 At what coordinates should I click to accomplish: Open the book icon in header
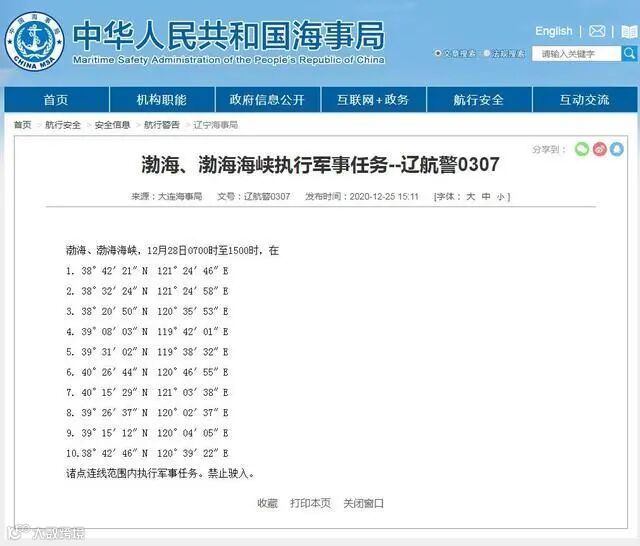(x=629, y=31)
